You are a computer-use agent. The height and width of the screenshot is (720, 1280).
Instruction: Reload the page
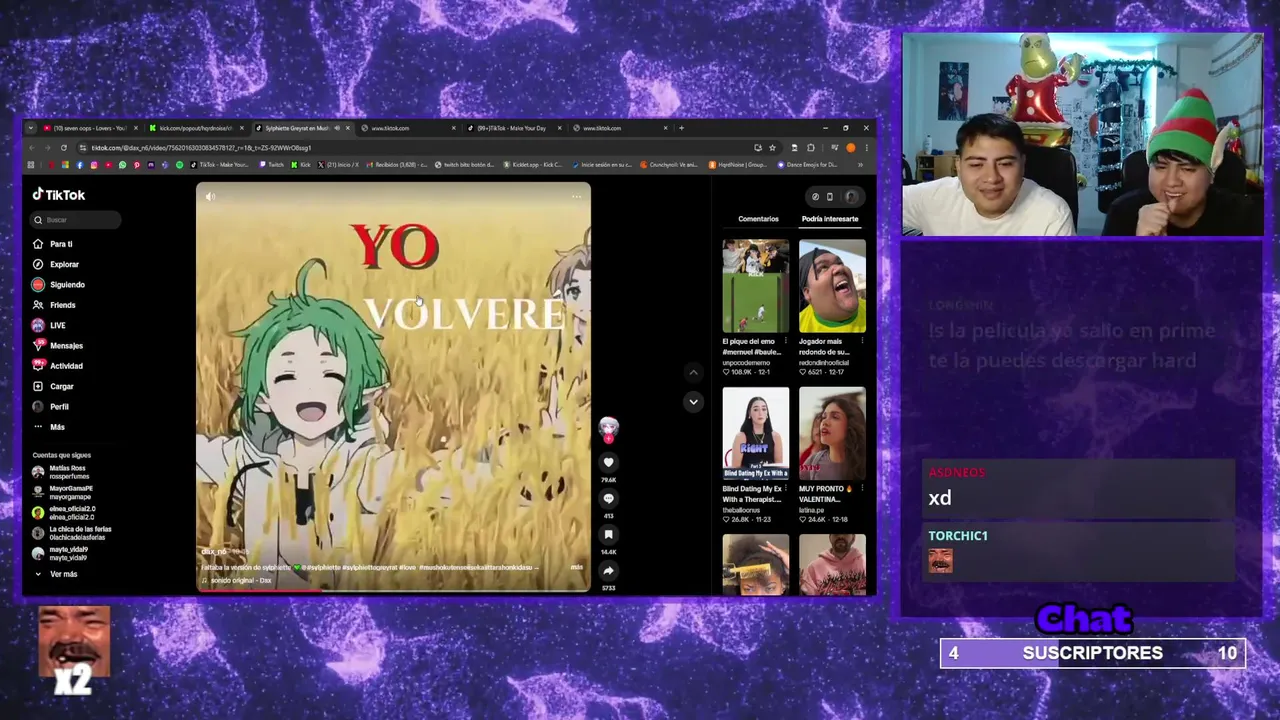(x=62, y=148)
